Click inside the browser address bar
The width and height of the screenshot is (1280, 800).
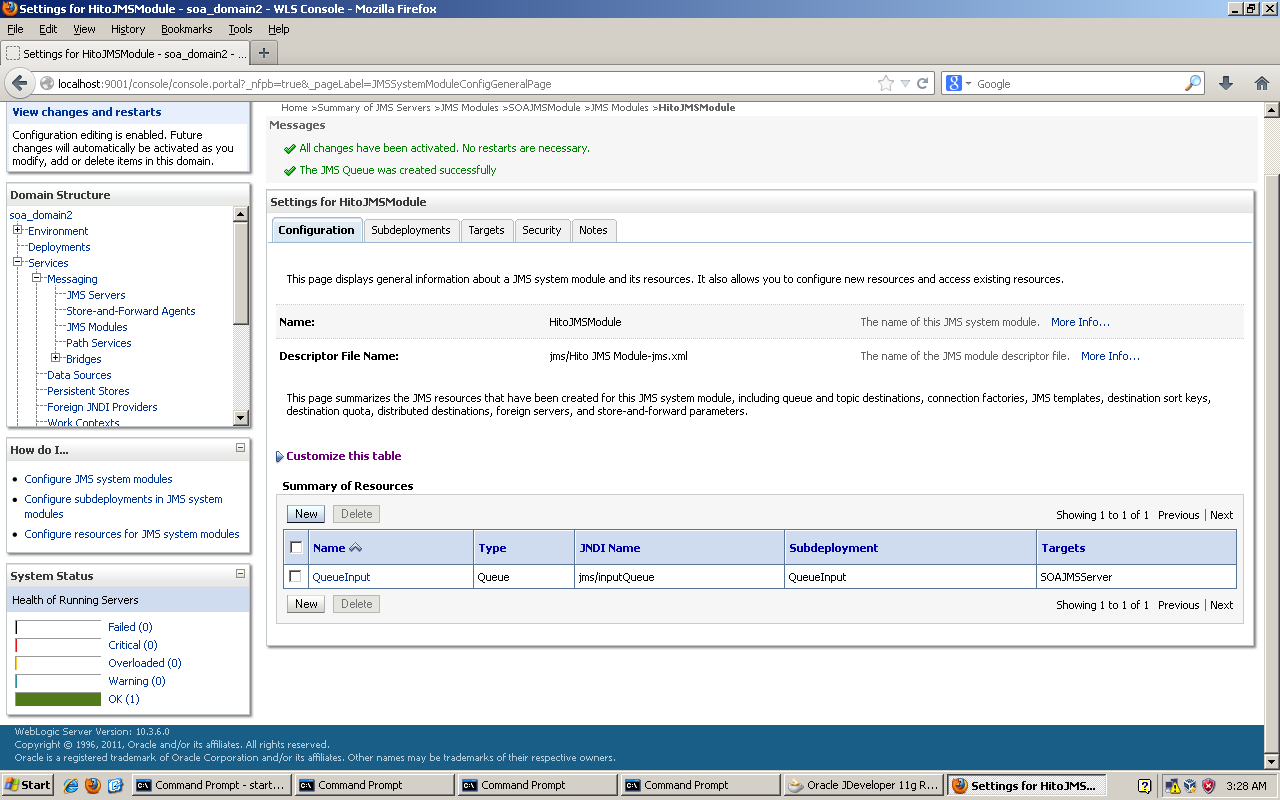pyautogui.click(x=450, y=84)
